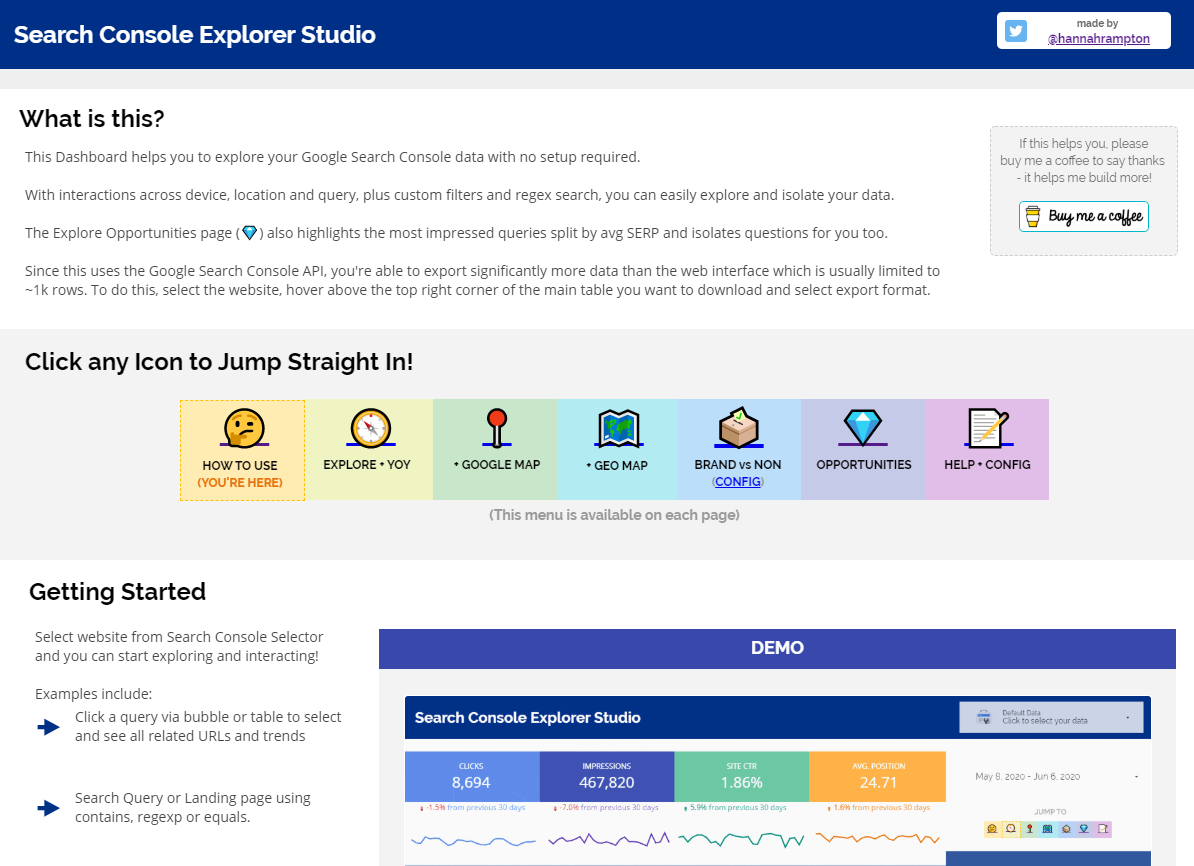Open the HELP + CONFIG menu label

pyautogui.click(x=988, y=465)
